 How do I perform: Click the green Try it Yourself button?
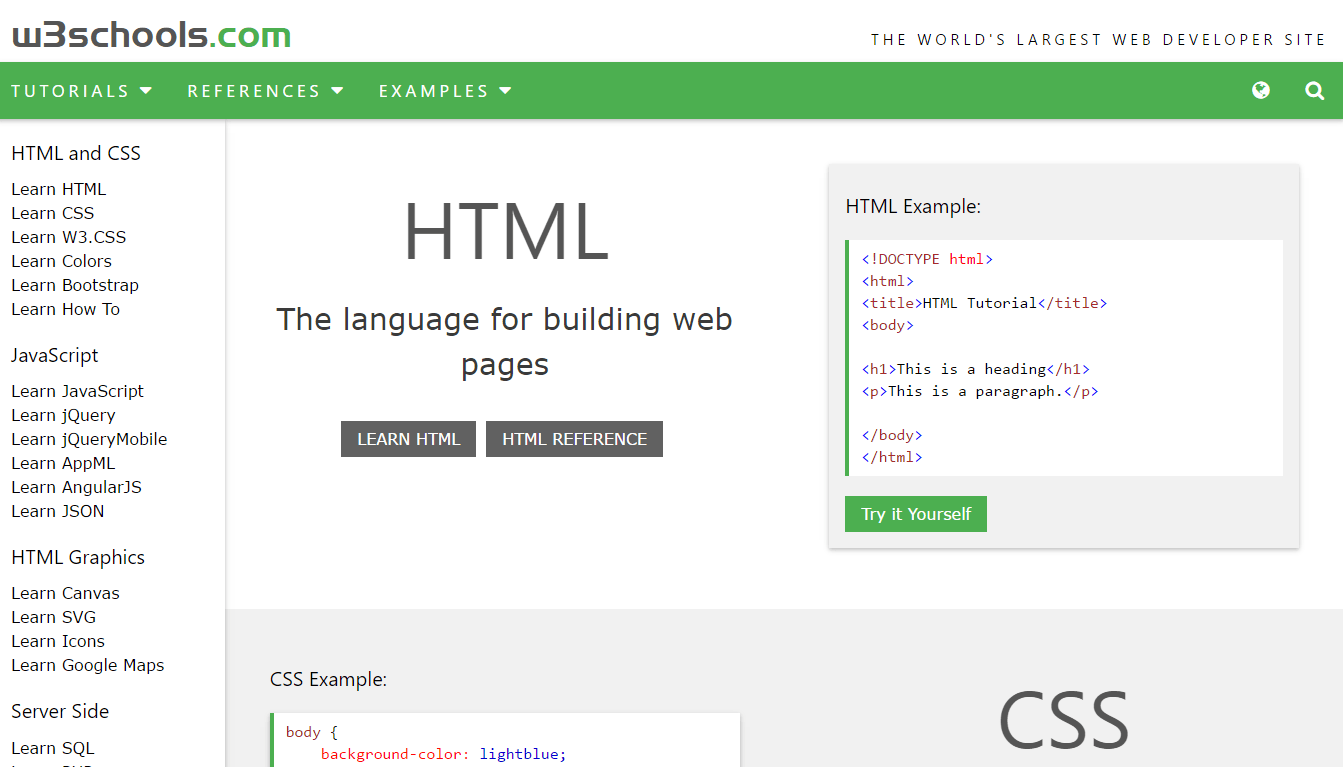[x=916, y=514]
